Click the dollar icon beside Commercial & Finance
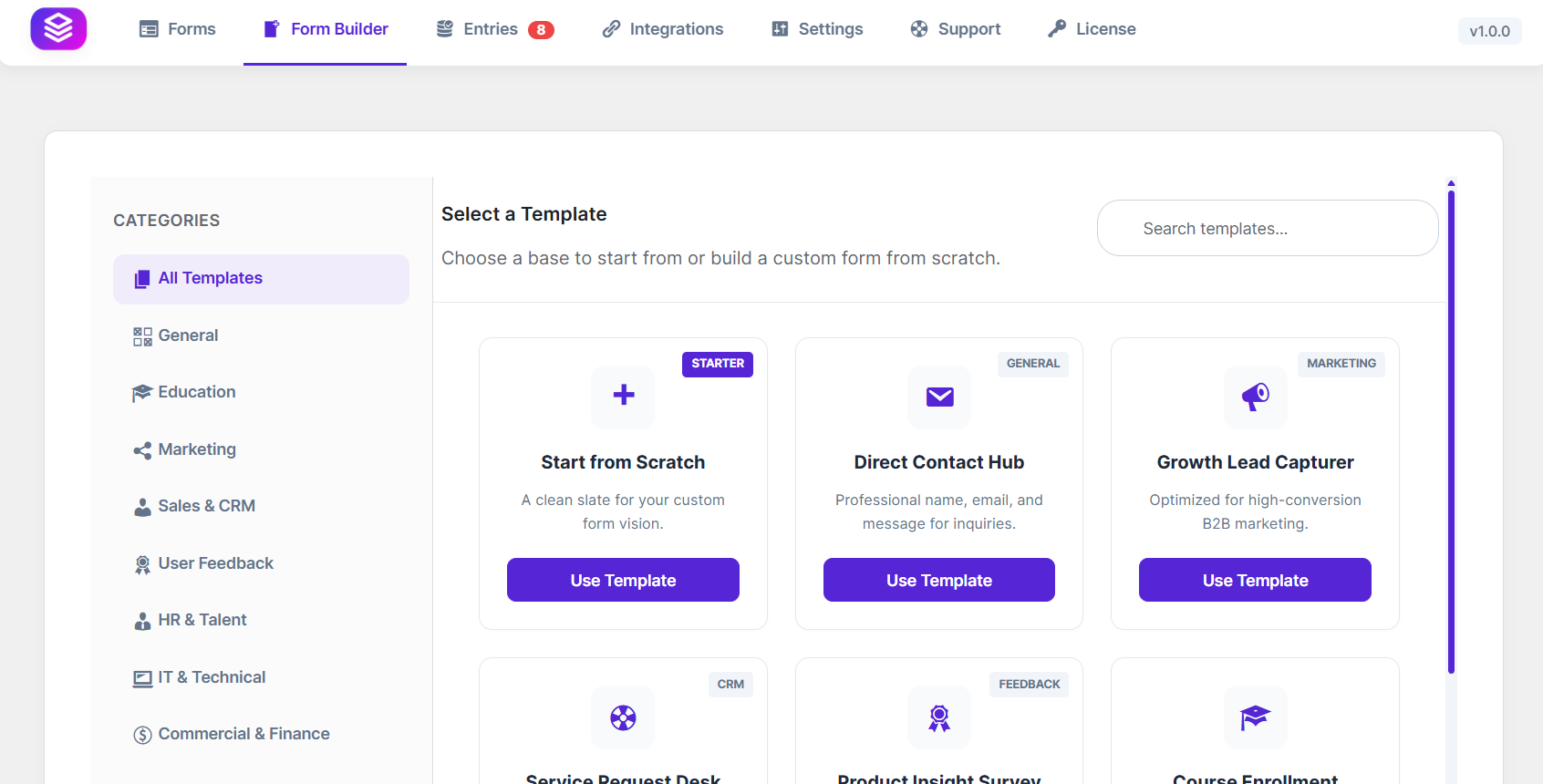This screenshot has height=784, width=1543. (x=142, y=735)
